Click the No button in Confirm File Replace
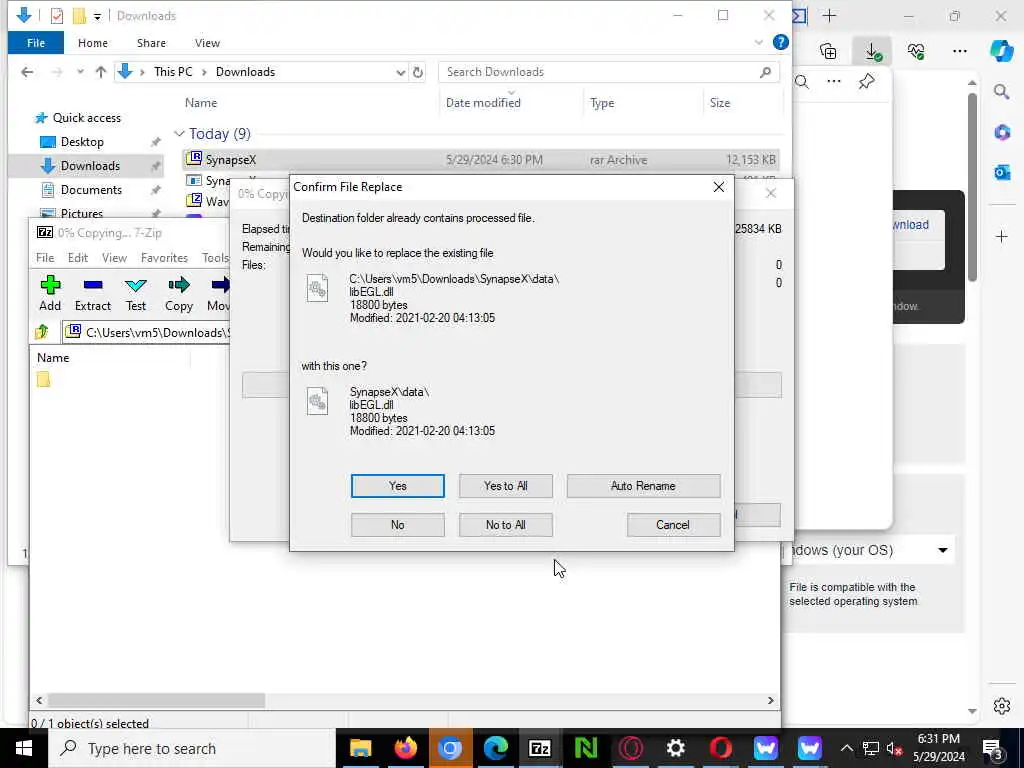This screenshot has width=1024, height=768. [x=397, y=525]
